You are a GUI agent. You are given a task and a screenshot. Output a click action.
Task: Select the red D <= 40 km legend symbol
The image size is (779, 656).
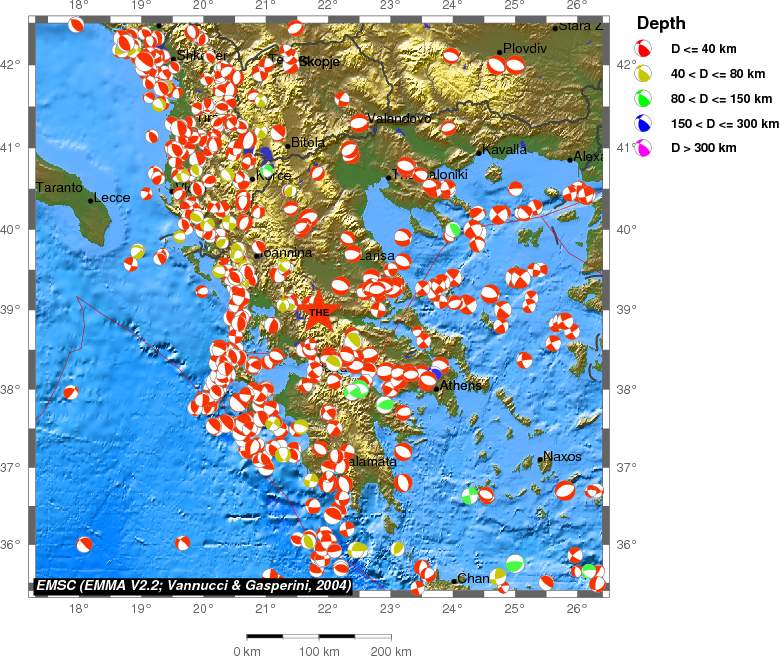pyautogui.click(x=646, y=48)
